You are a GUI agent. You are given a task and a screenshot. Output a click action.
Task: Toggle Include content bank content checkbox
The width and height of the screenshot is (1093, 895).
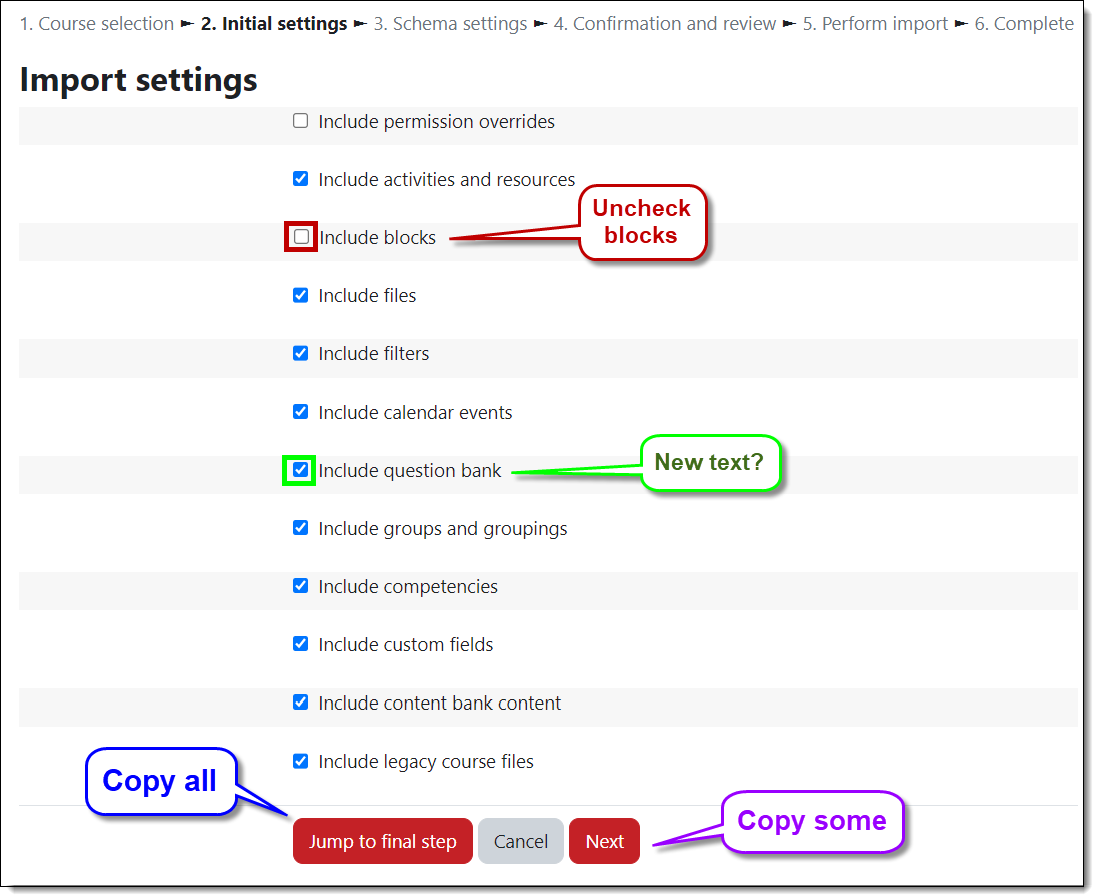point(300,703)
